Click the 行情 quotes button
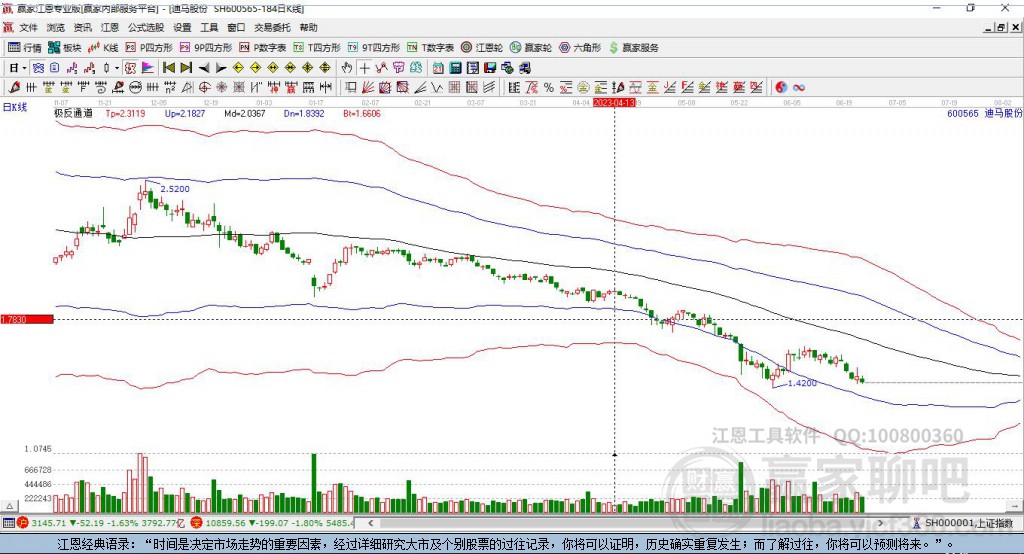Screen dimensions: 1024x554 point(25,48)
